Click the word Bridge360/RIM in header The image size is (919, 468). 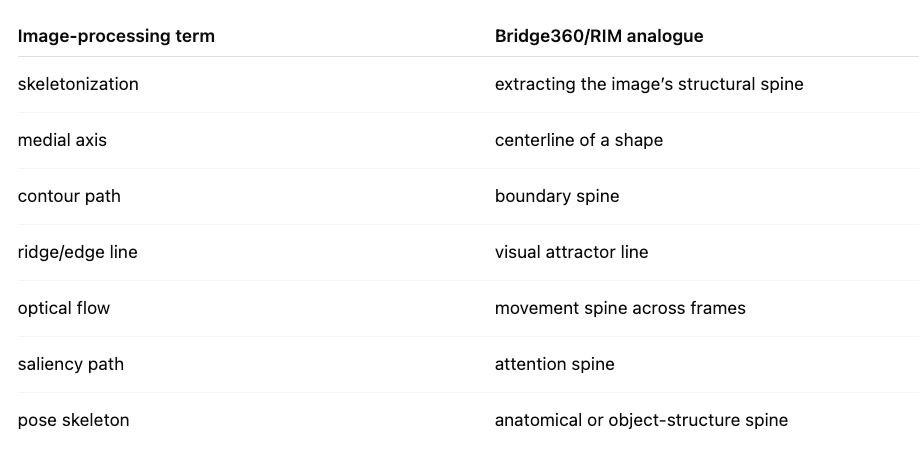558,36
